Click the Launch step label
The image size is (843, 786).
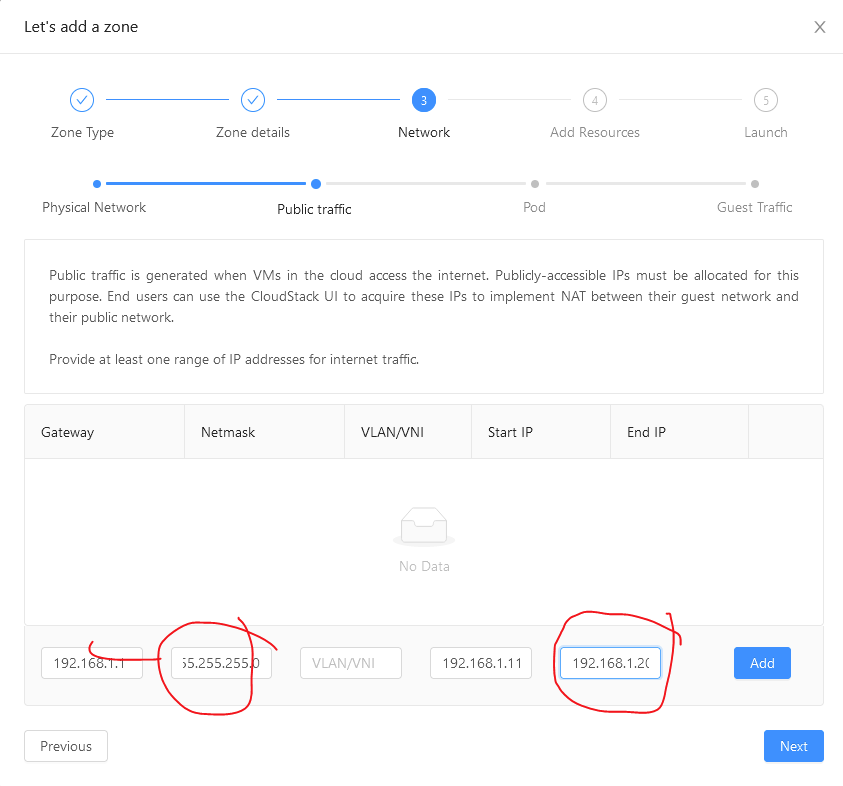coord(766,132)
